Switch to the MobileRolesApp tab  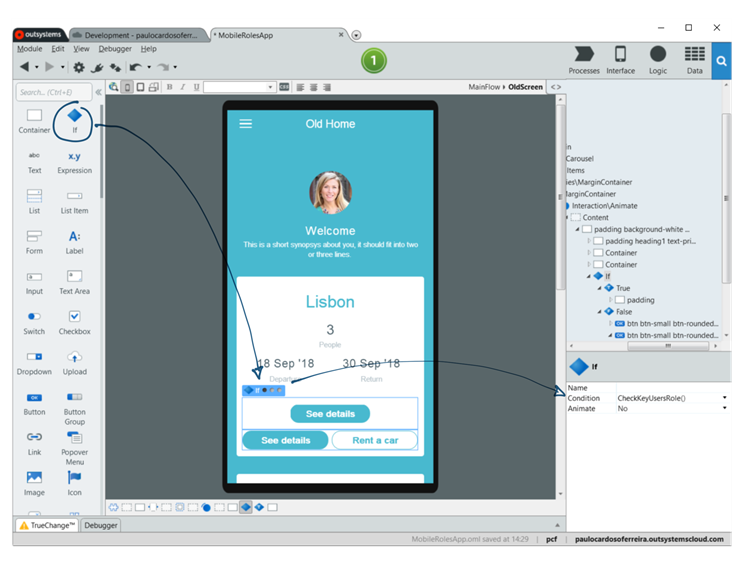tap(273, 34)
